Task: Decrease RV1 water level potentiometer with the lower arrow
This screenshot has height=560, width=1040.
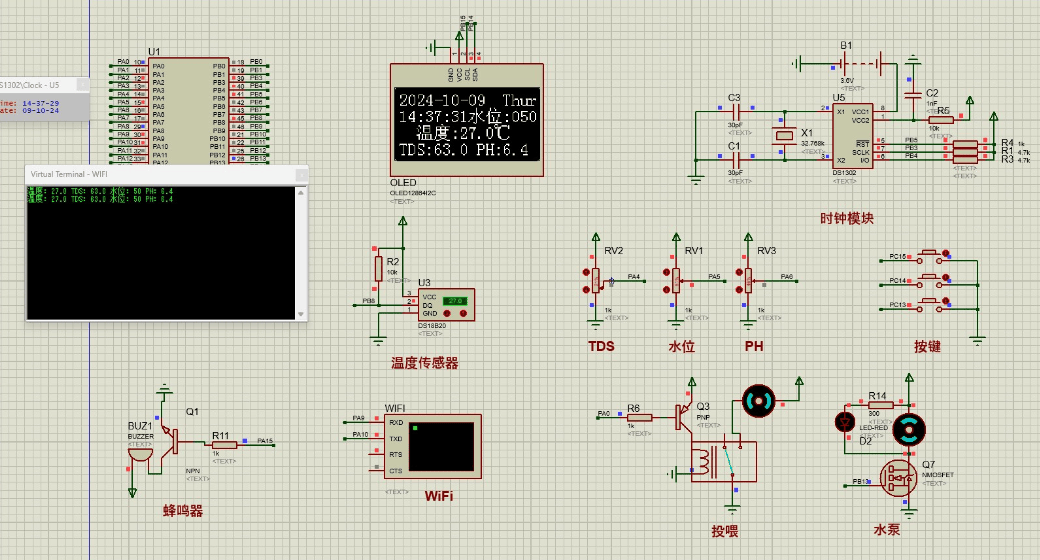Action: point(664,288)
